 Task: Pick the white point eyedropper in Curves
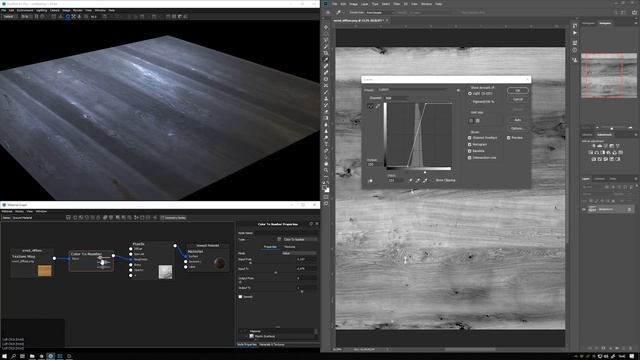[425, 180]
